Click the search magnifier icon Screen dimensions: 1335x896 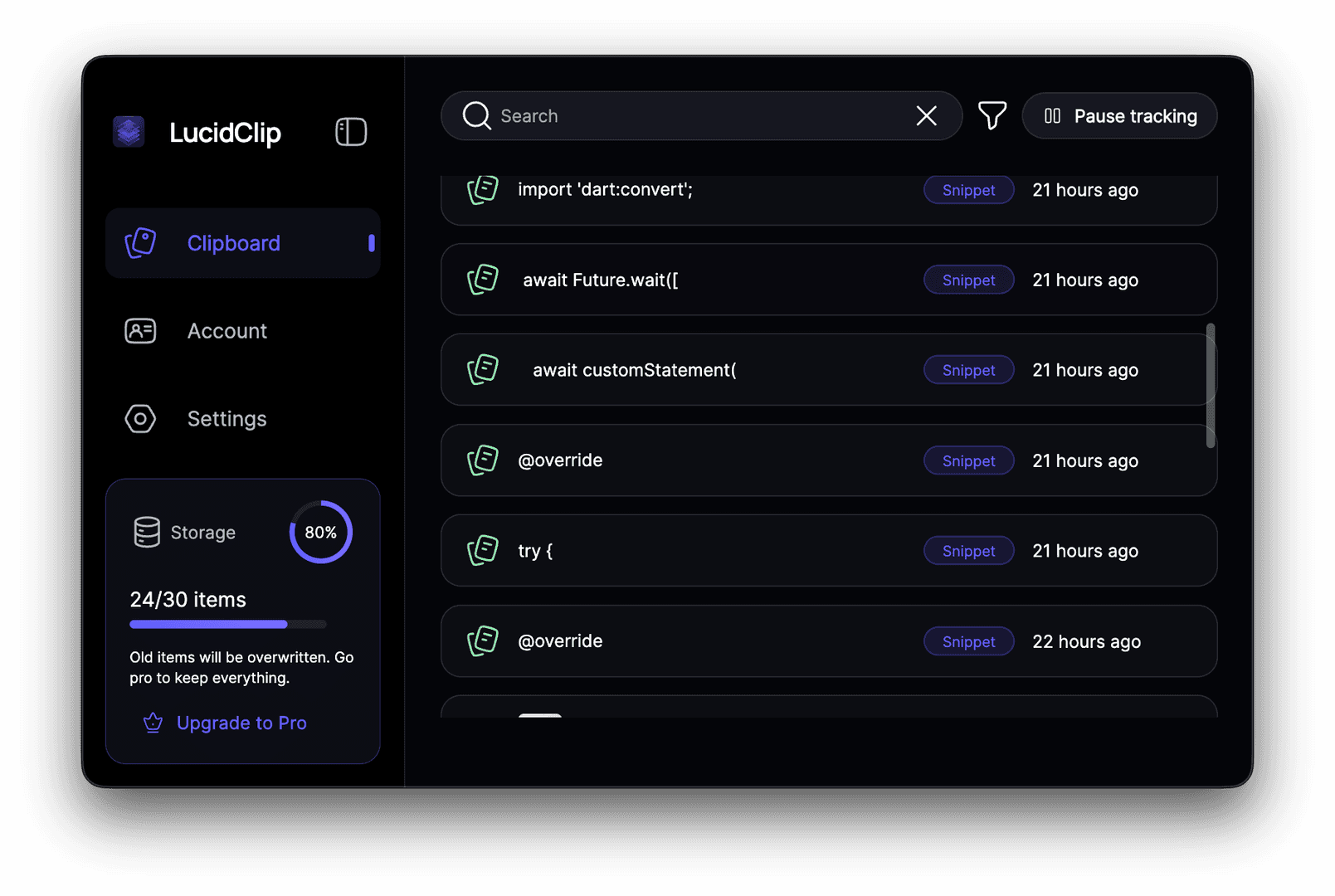[x=476, y=116]
